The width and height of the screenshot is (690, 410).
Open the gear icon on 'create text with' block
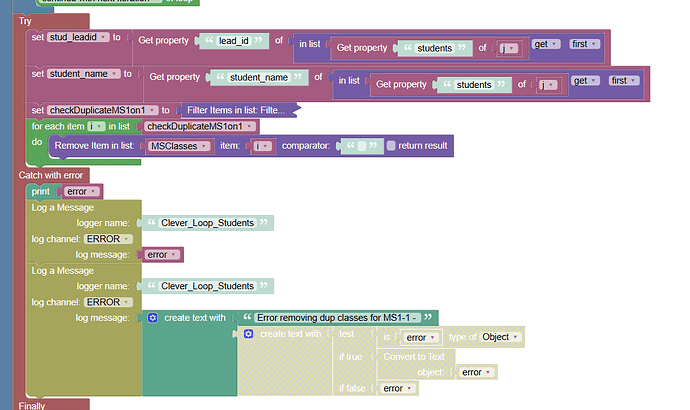click(x=153, y=318)
